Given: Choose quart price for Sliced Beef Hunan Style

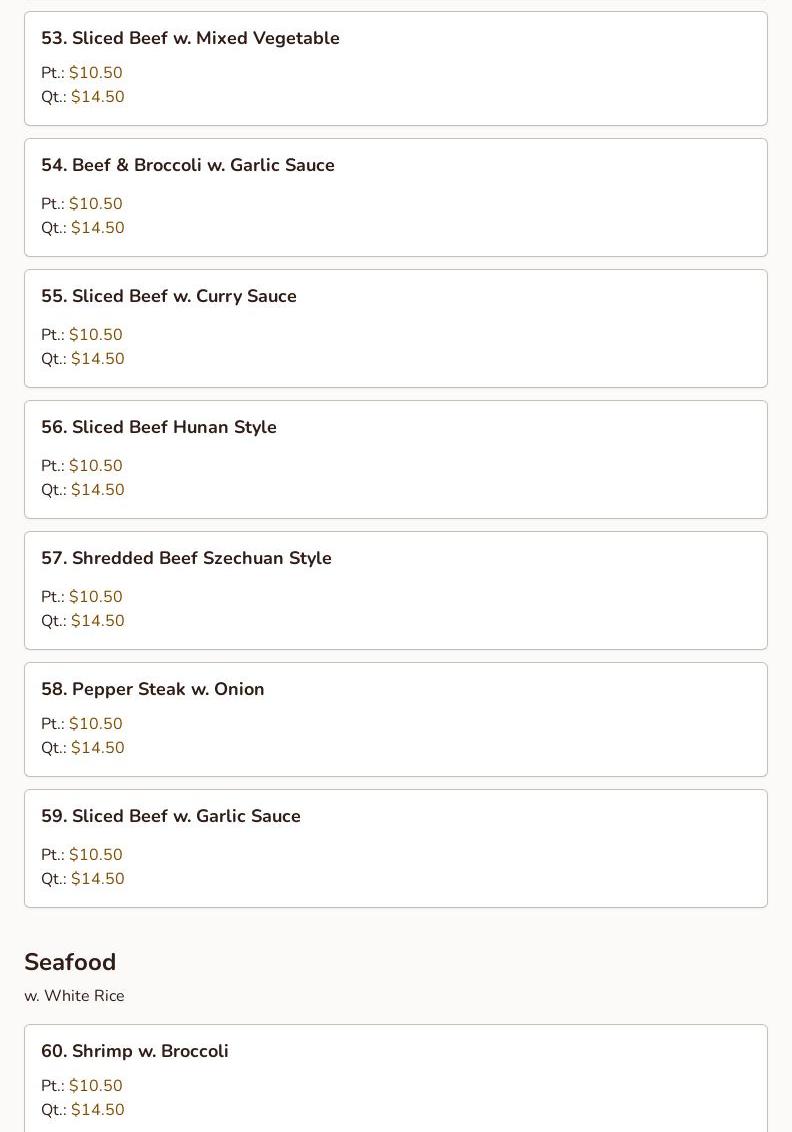Looking at the screenshot, I should tap(97, 490).
